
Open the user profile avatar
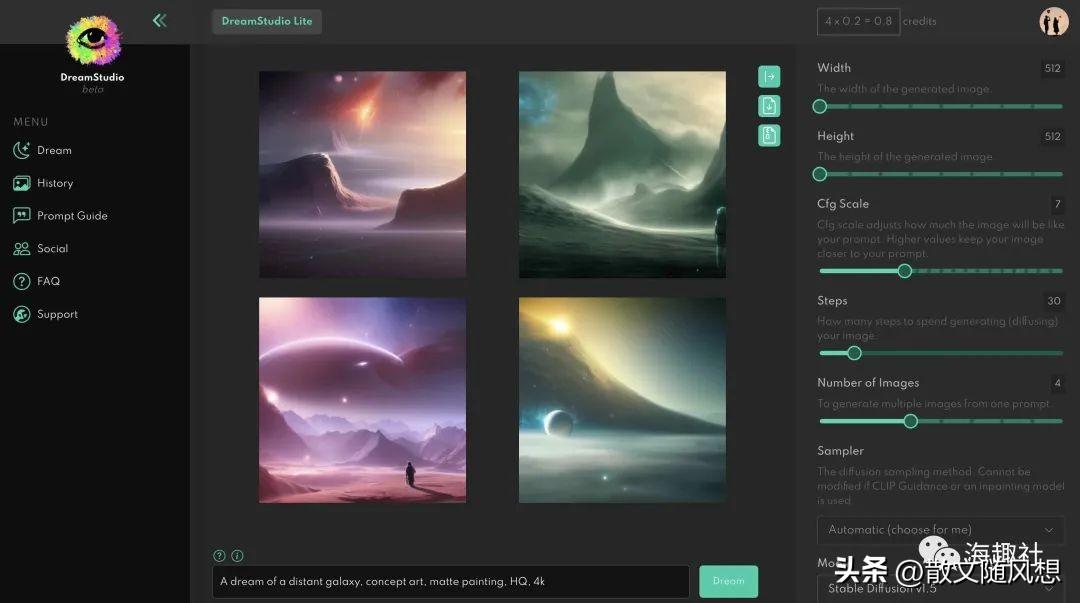point(1053,21)
